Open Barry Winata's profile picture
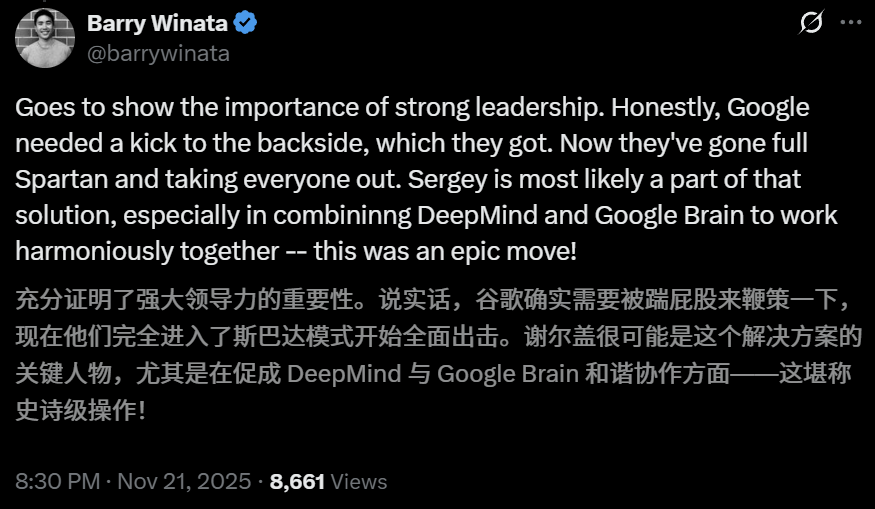Screen dimensions: 875x509 (x=46, y=38)
